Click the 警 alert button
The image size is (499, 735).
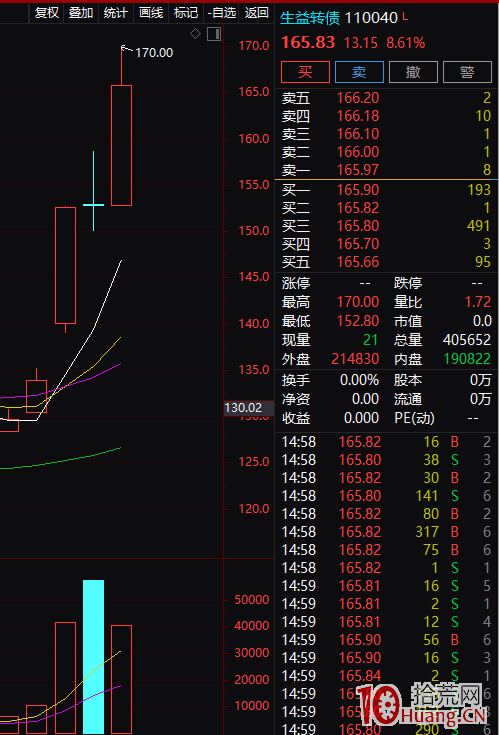pos(467,72)
